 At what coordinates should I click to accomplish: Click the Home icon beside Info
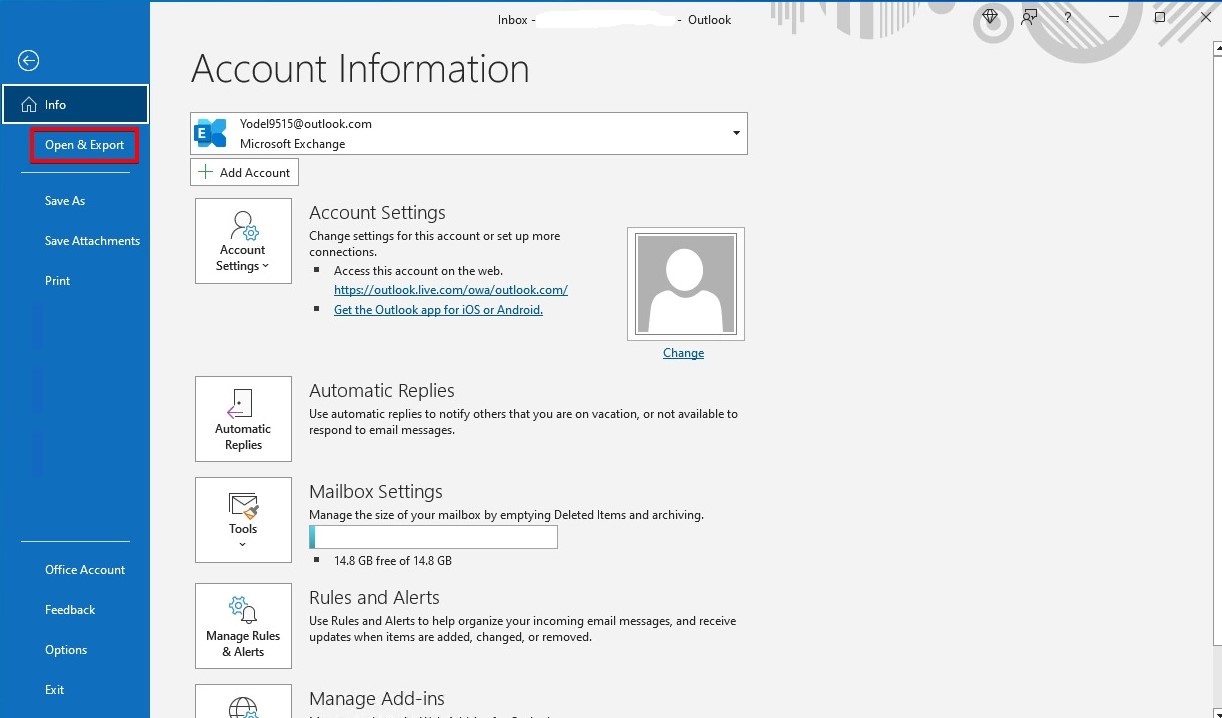(x=29, y=105)
